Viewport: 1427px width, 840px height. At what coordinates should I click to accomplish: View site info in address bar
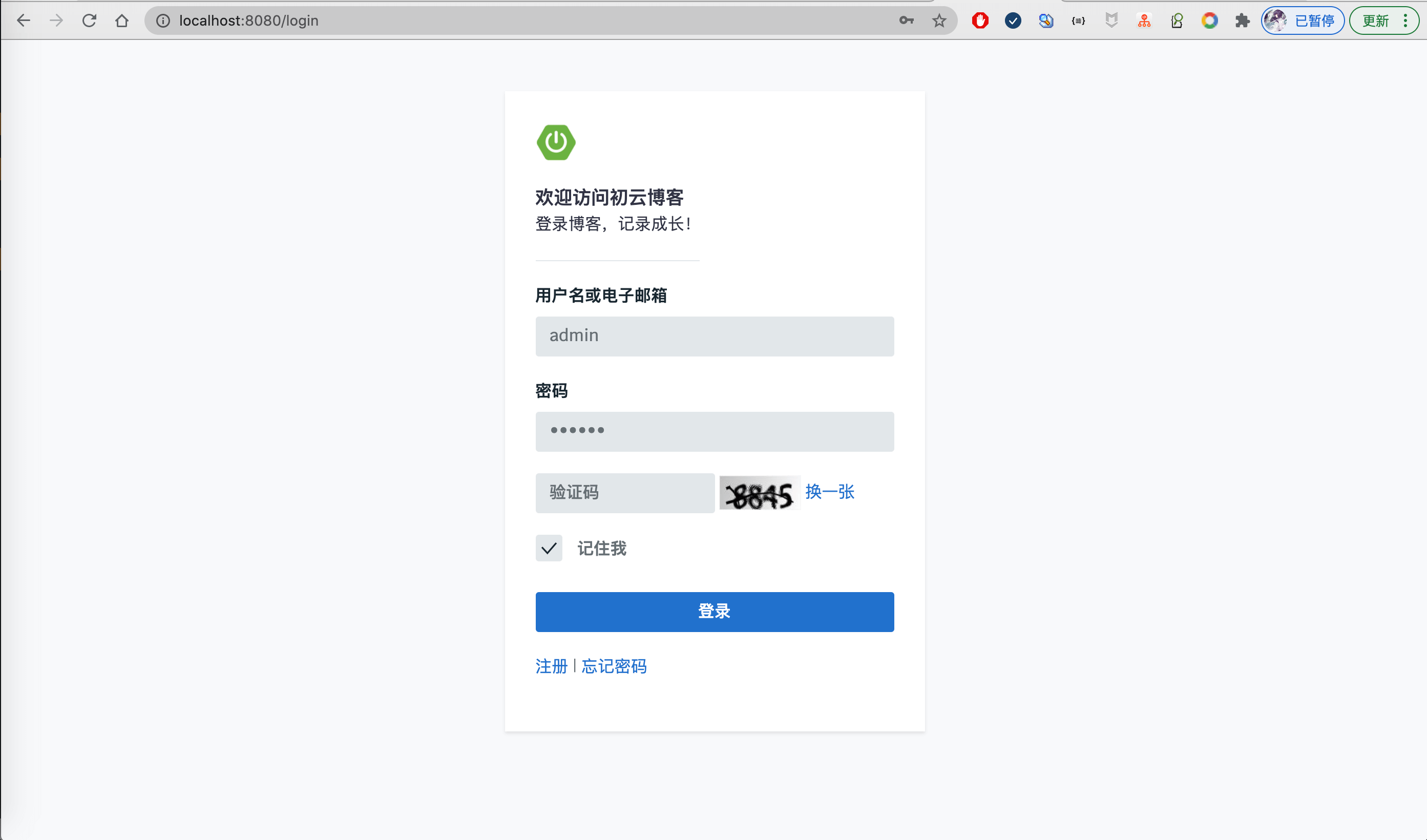(x=163, y=21)
